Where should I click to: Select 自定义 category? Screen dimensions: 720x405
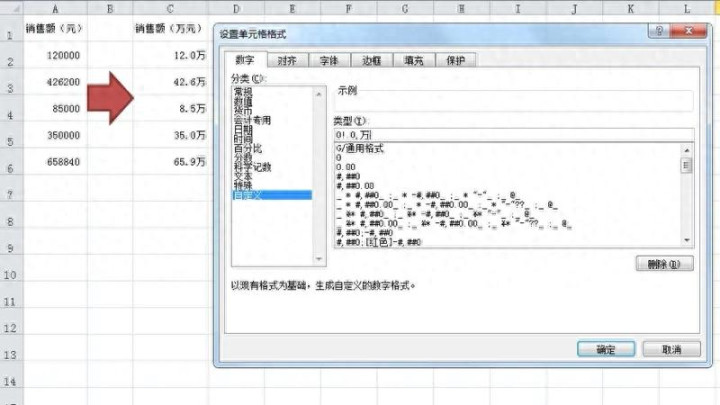[x=272, y=195]
